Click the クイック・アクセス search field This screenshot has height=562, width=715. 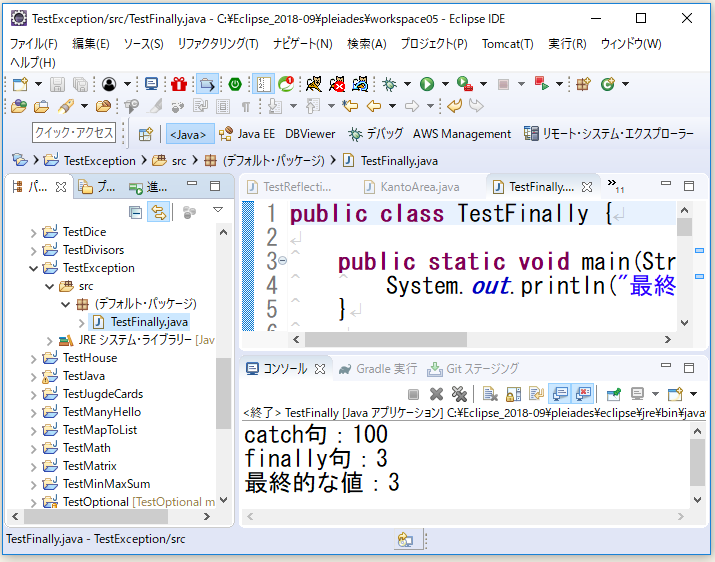pyautogui.click(x=73, y=133)
